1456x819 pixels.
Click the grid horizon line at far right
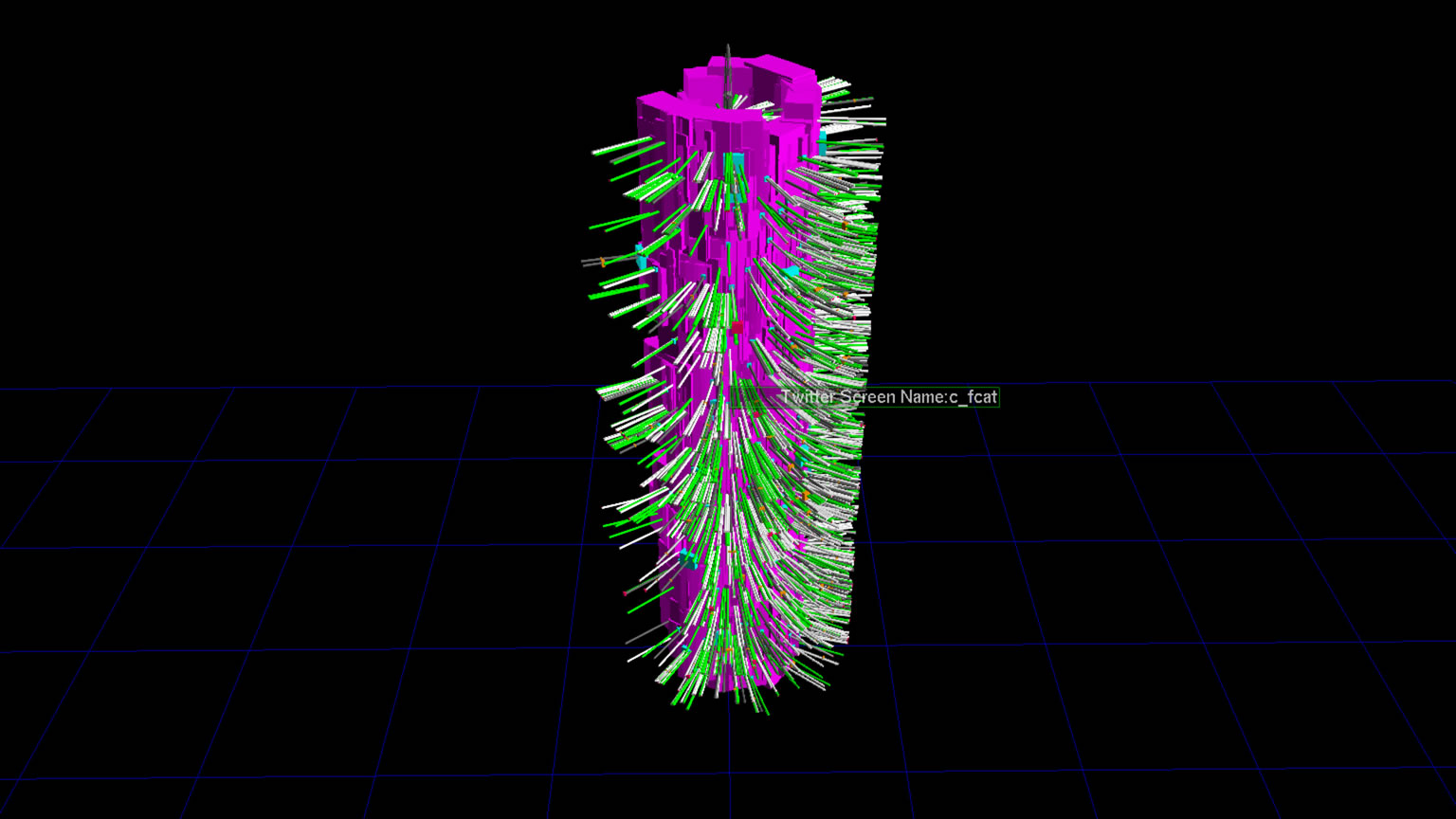click(1374, 382)
